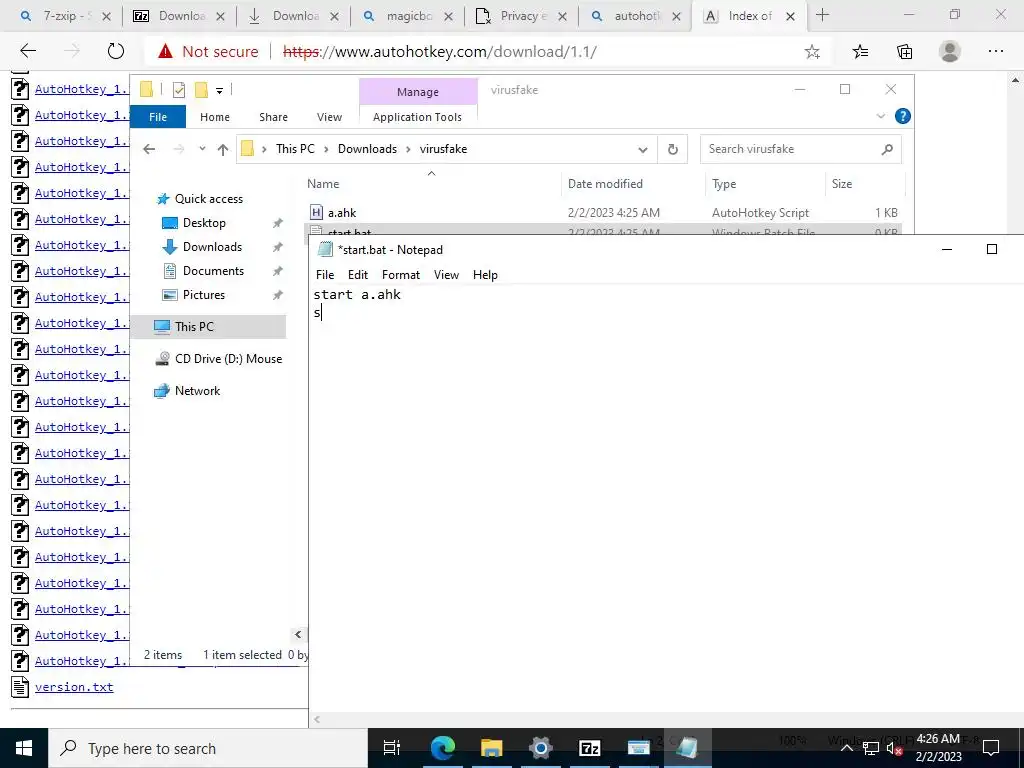Screen dimensions: 1024x768
Task: Open the File tab in Explorer
Action: point(158,117)
